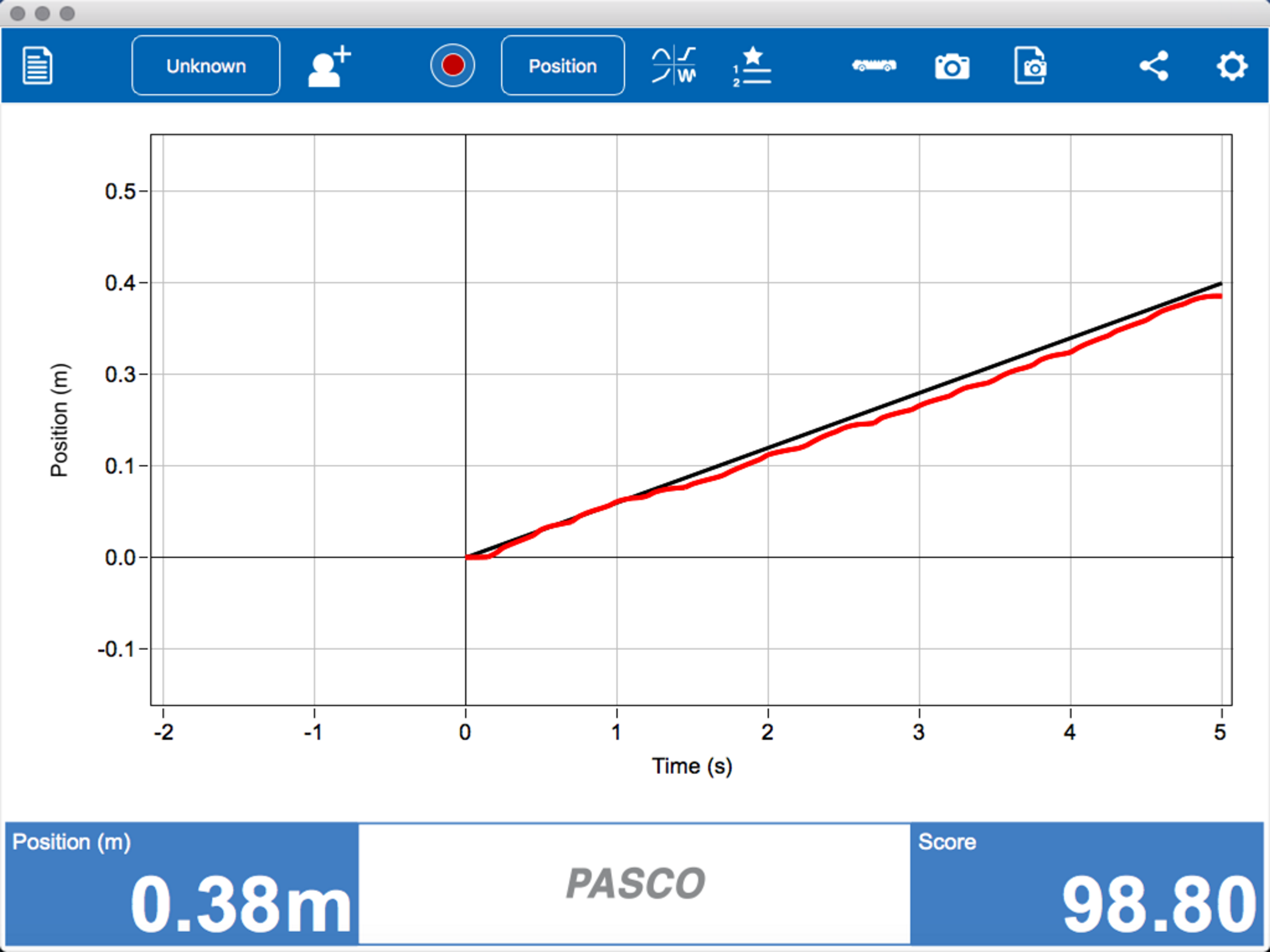Click the red trace end point
The height and width of the screenshot is (952, 1270).
tap(1218, 296)
